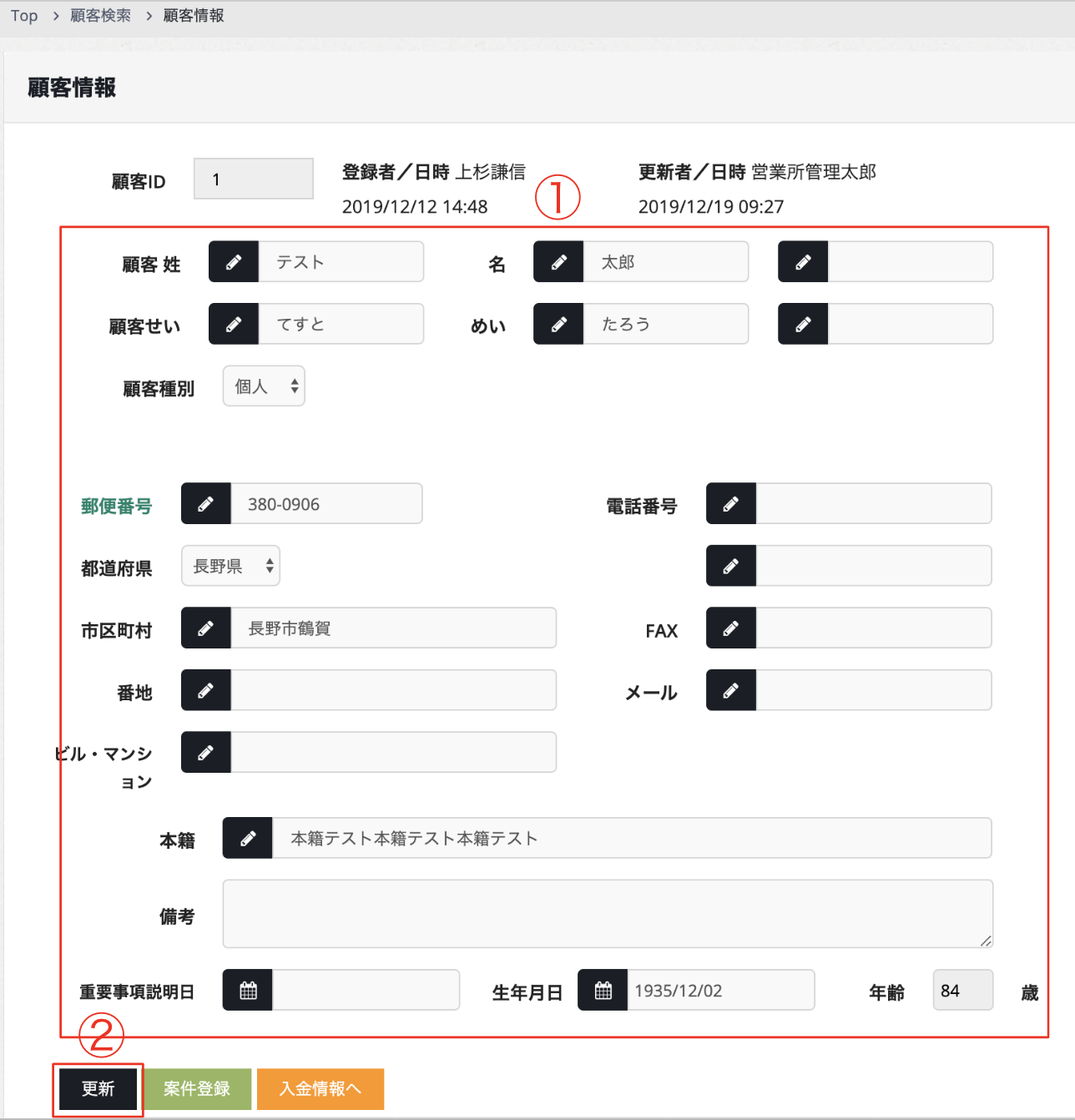Open calendar icon for 生年月日
1075x1120 pixels.
click(603, 991)
